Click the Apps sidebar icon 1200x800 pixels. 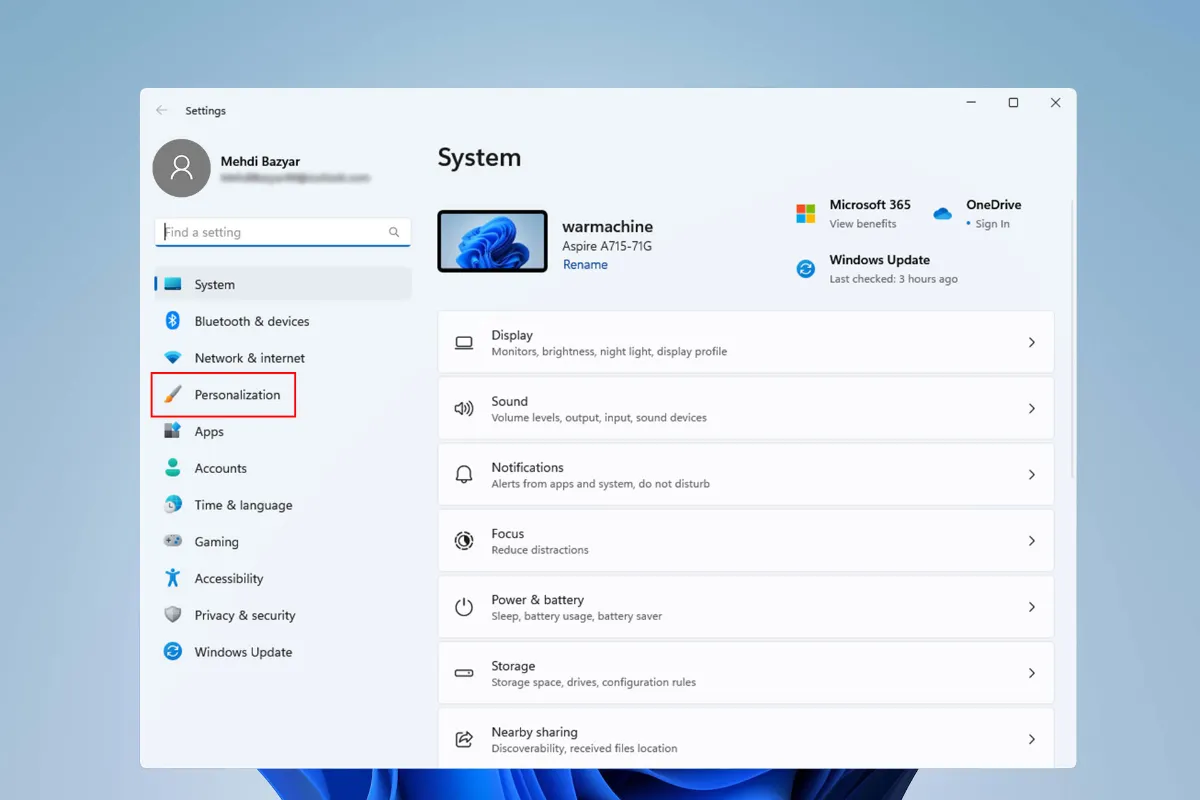(x=172, y=431)
